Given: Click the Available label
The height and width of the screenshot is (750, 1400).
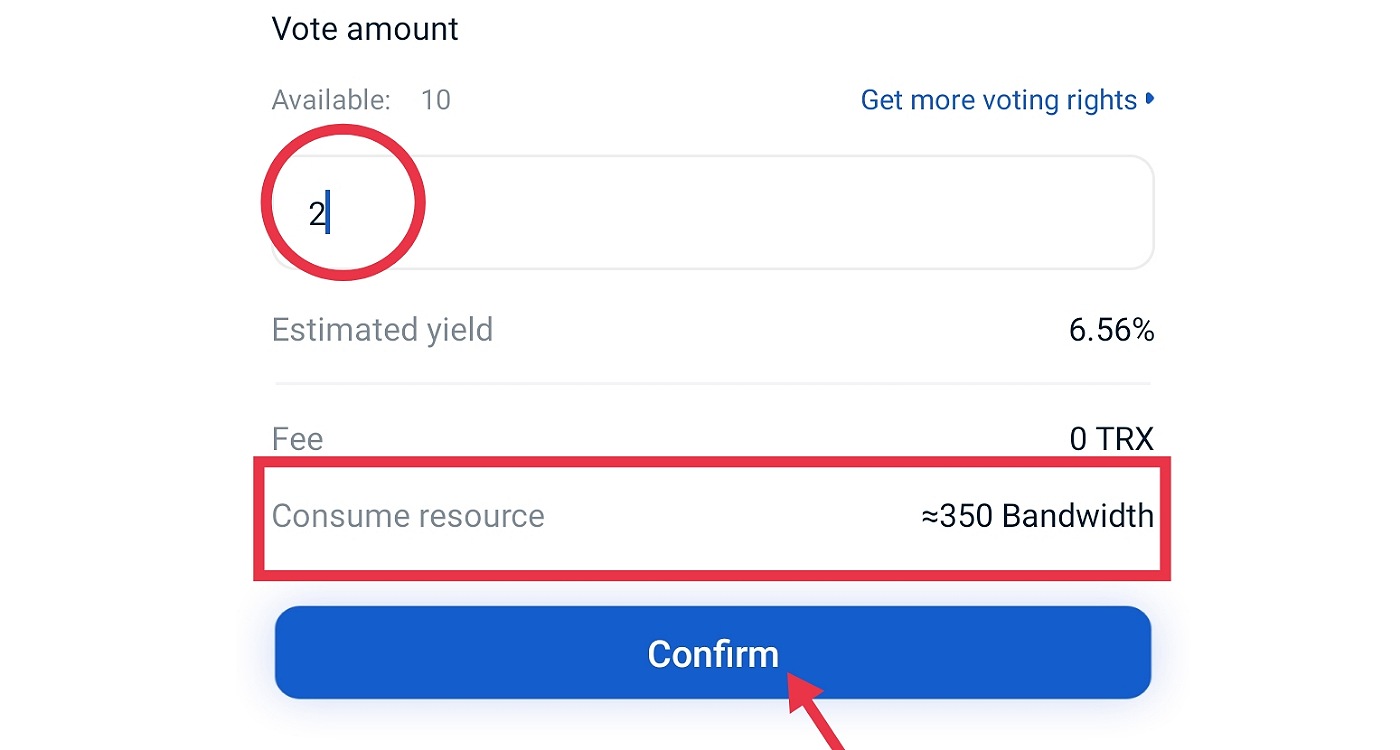Looking at the screenshot, I should click(331, 100).
